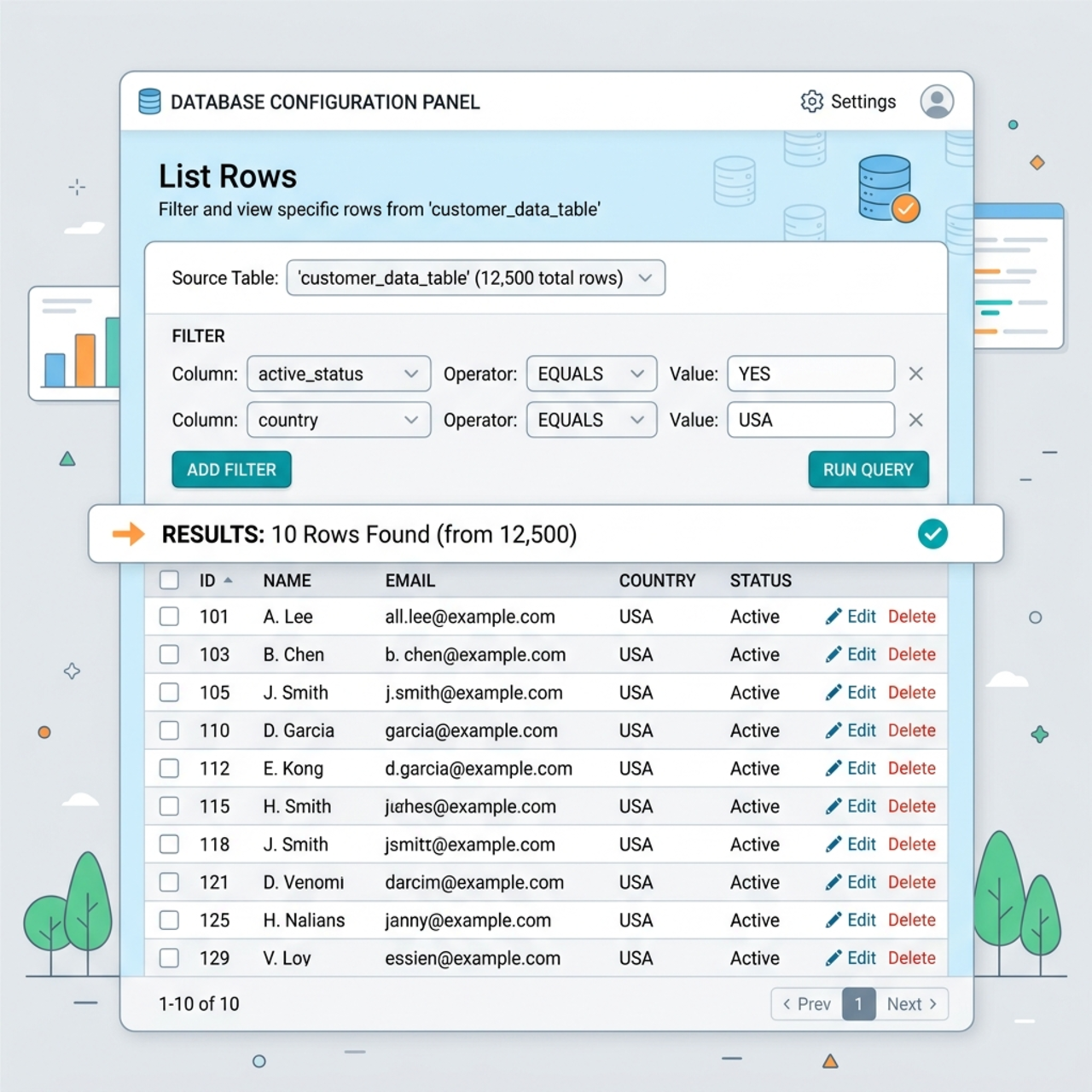This screenshot has height=1092, width=1092.
Task: Open Settings via gear icon
Action: [x=812, y=102]
